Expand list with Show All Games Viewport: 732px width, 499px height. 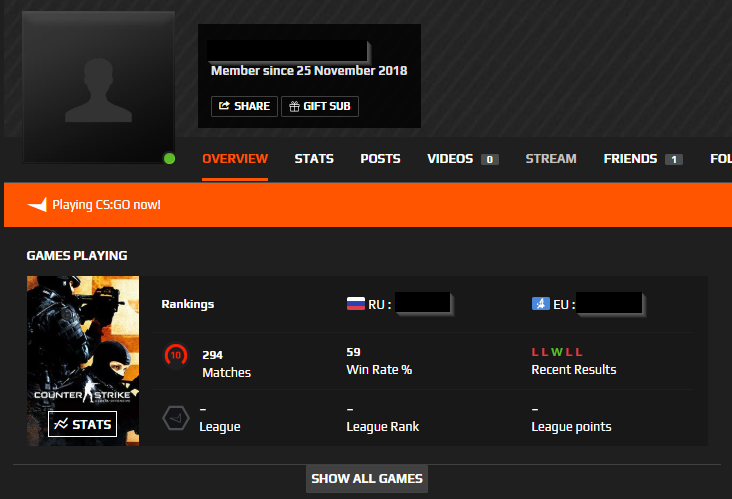click(367, 478)
